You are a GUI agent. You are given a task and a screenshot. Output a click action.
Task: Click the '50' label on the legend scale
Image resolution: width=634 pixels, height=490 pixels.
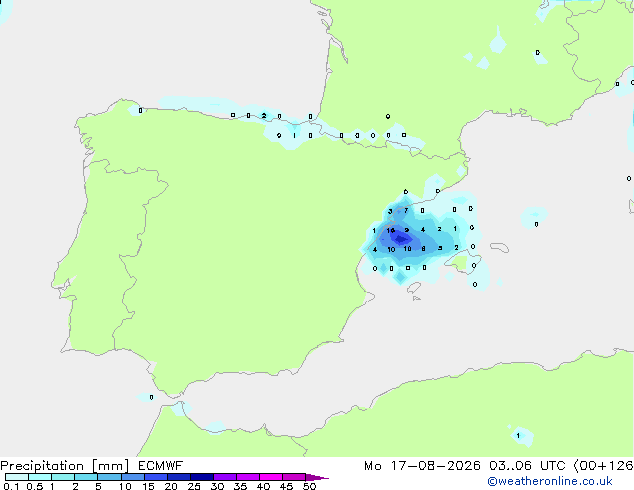309,486
